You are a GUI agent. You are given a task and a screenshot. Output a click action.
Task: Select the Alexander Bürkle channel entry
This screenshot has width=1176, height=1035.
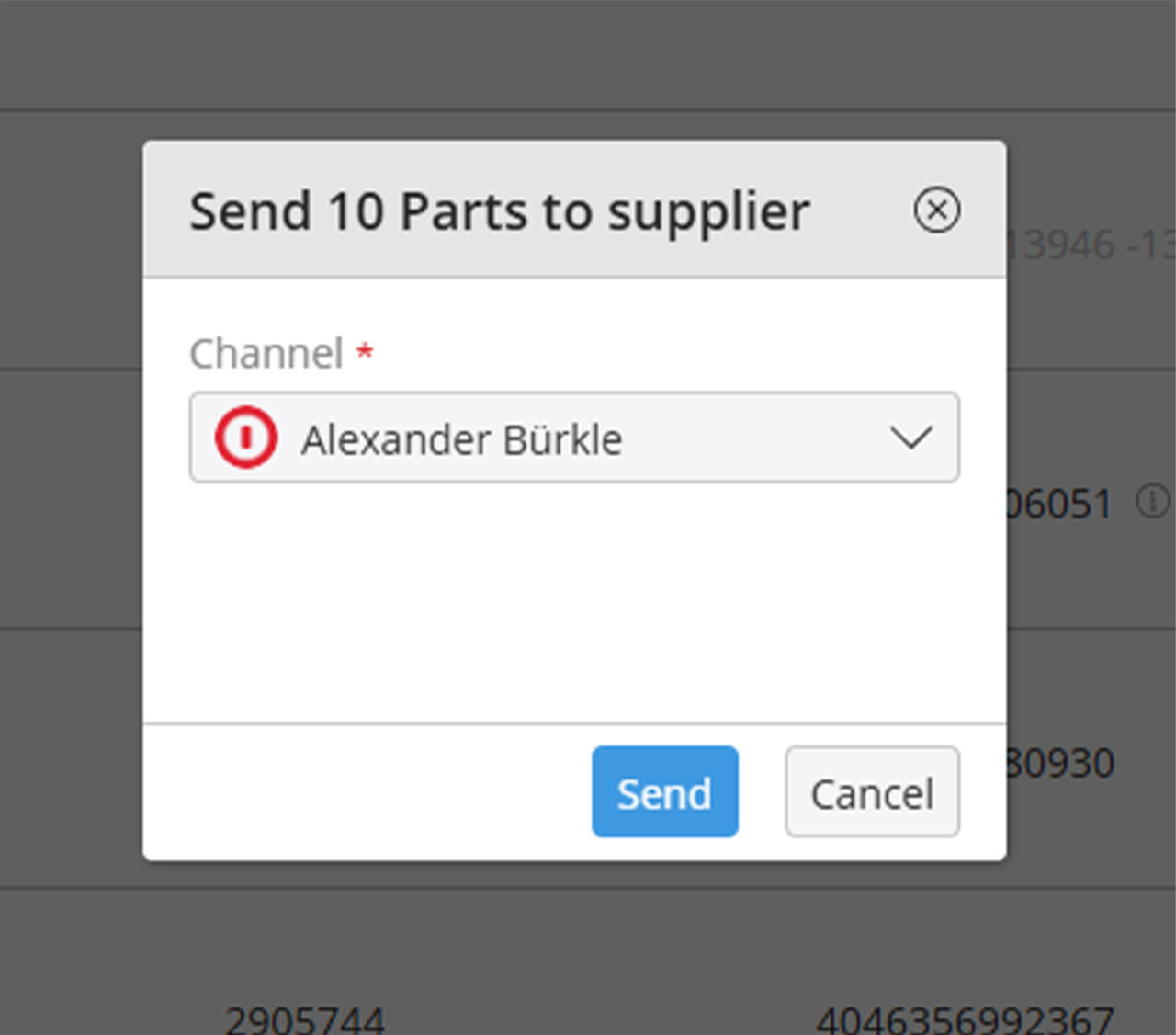(461, 438)
